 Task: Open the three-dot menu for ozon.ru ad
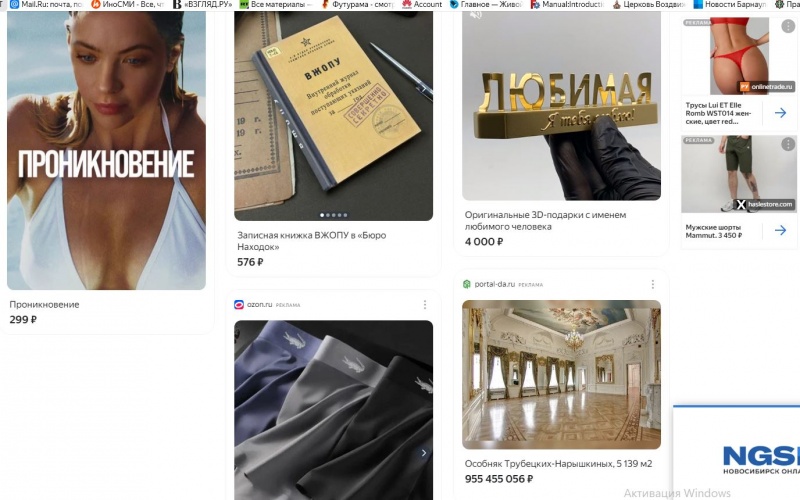click(x=424, y=305)
